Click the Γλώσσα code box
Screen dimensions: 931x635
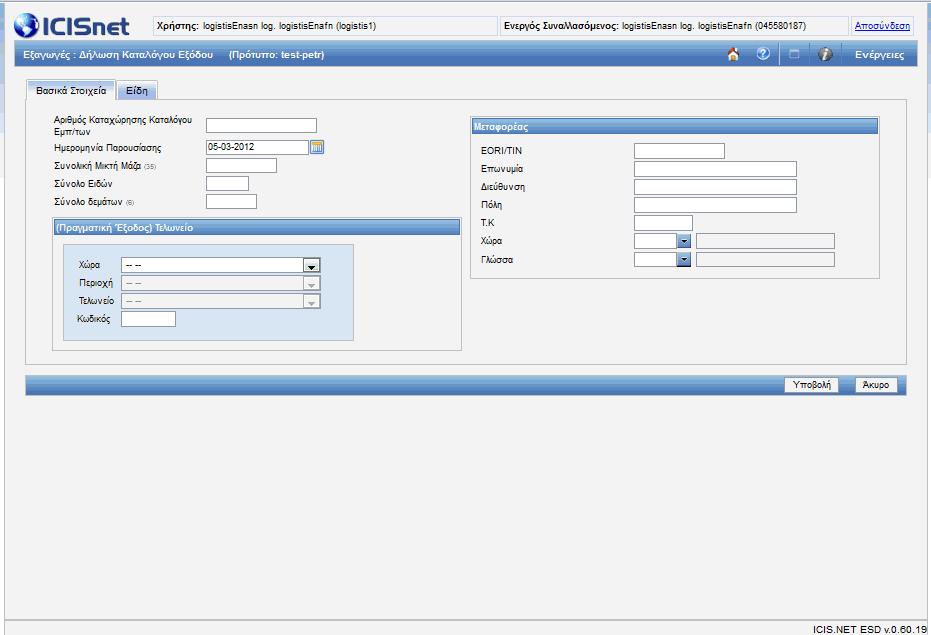pyautogui.click(x=656, y=260)
